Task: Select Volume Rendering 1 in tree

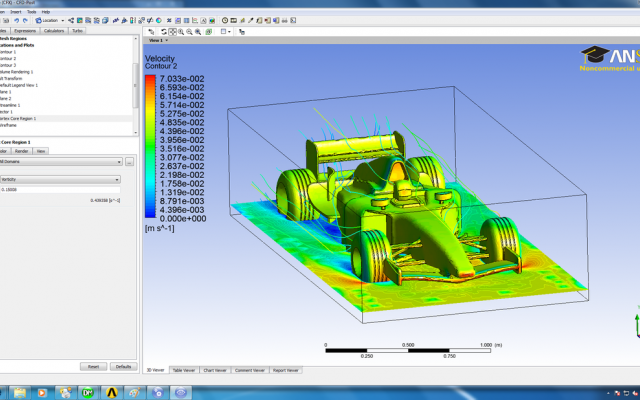Action: (x=16, y=72)
